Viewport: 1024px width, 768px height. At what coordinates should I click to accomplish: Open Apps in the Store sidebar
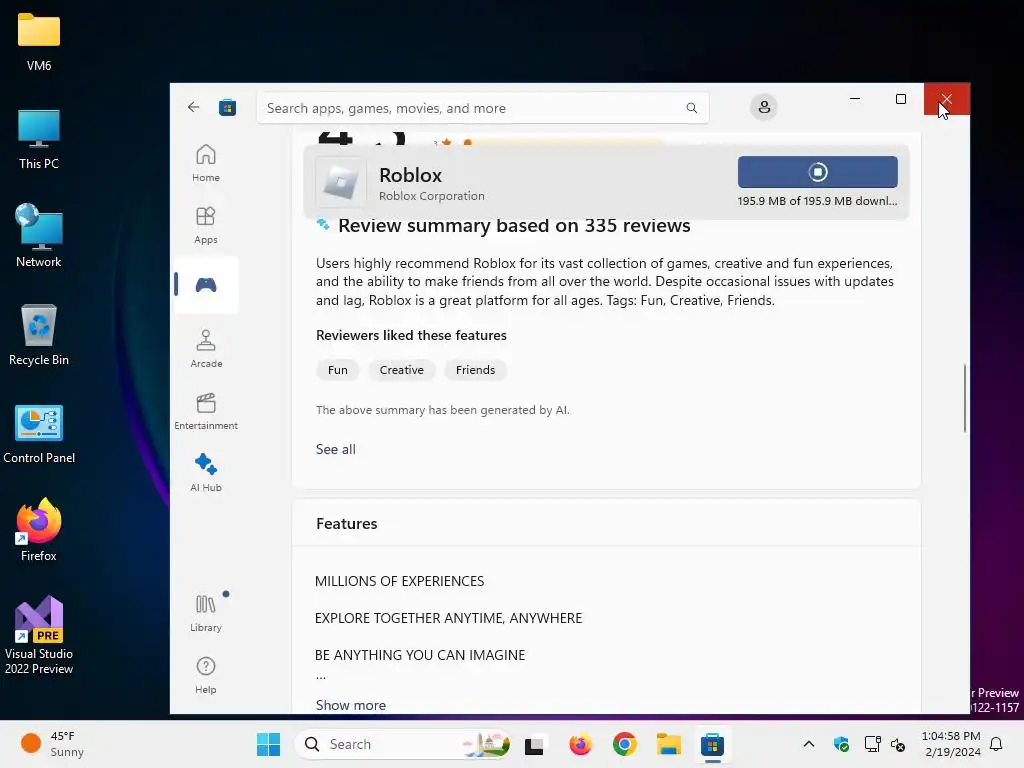coord(206,225)
